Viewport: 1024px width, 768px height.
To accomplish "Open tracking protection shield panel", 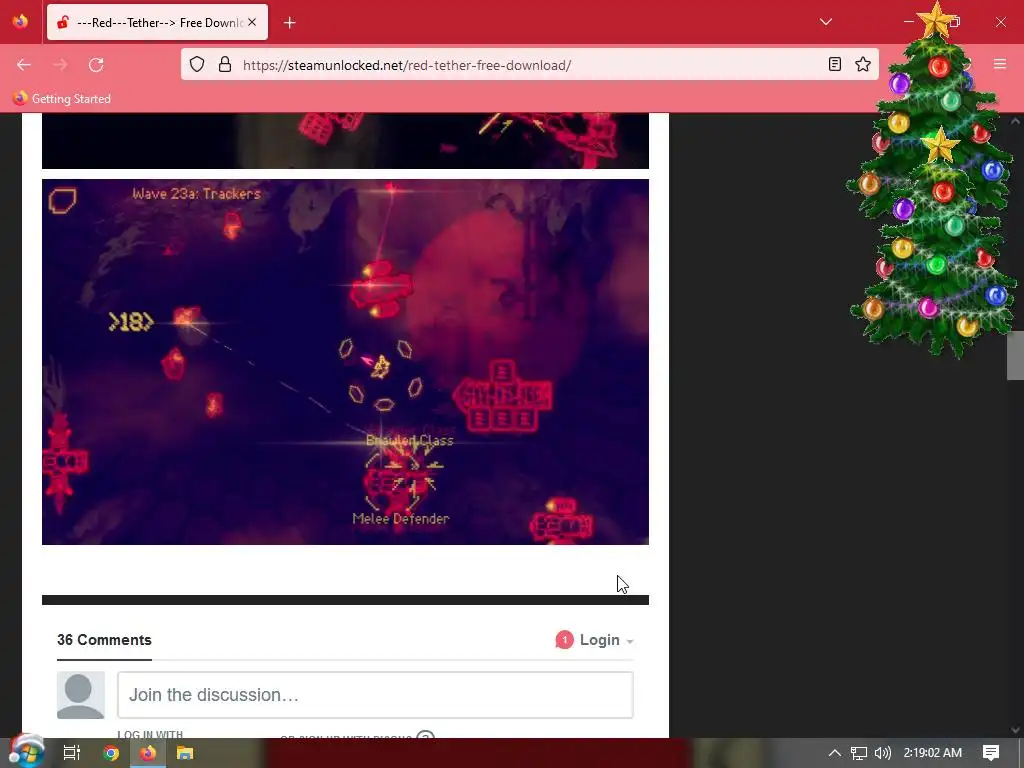I will coord(197,64).
